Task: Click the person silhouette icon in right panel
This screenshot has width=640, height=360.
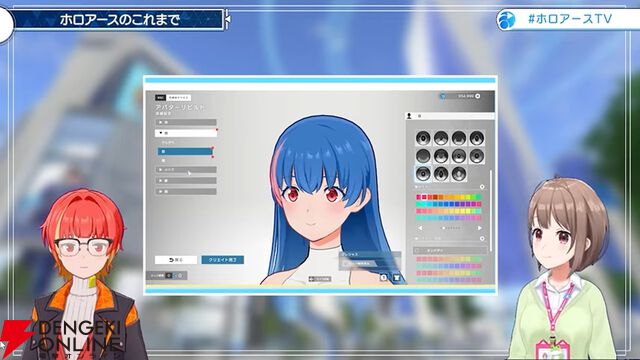Action: pyautogui.click(x=409, y=116)
